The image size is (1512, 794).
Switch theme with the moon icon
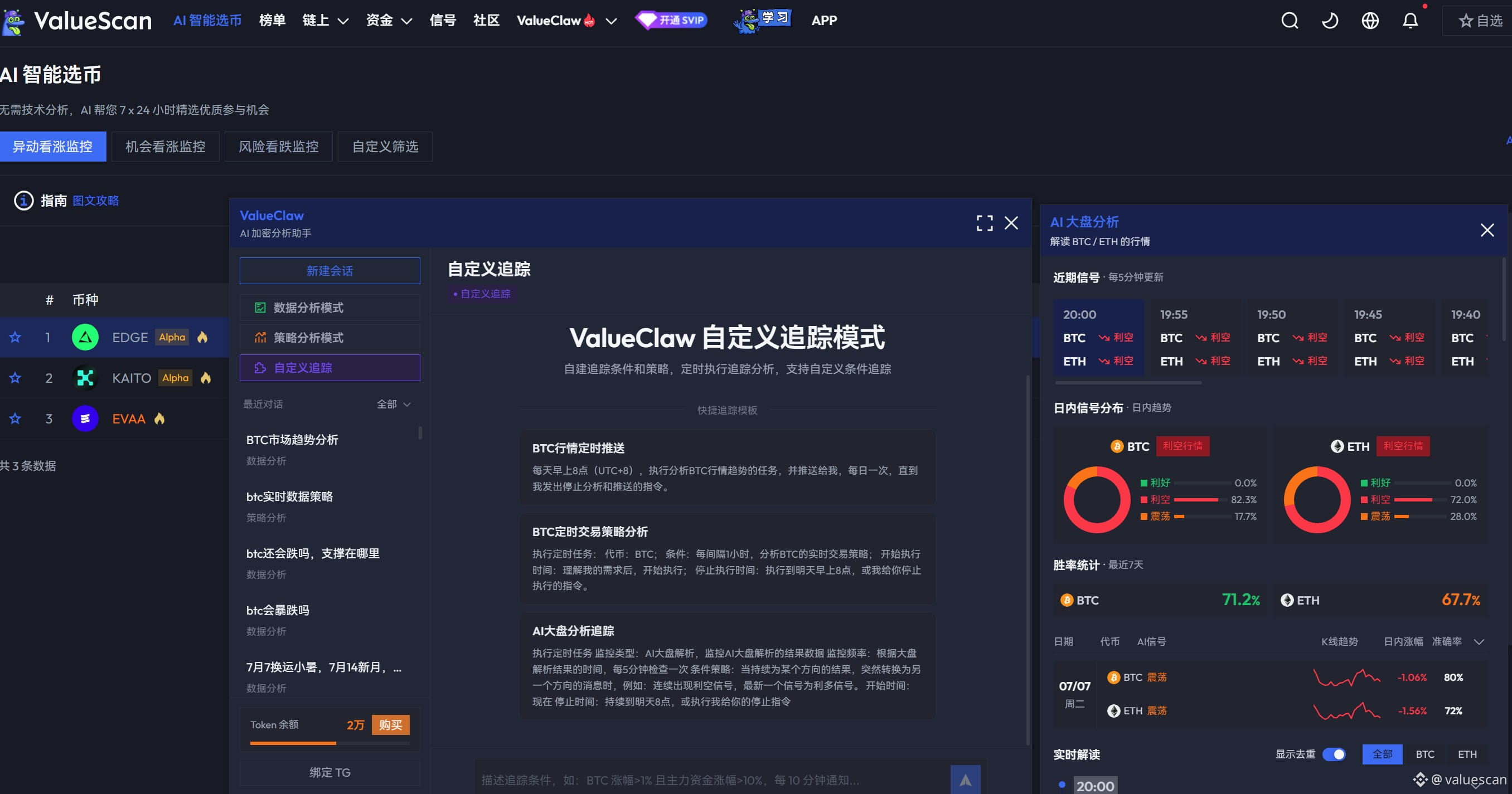point(1330,21)
